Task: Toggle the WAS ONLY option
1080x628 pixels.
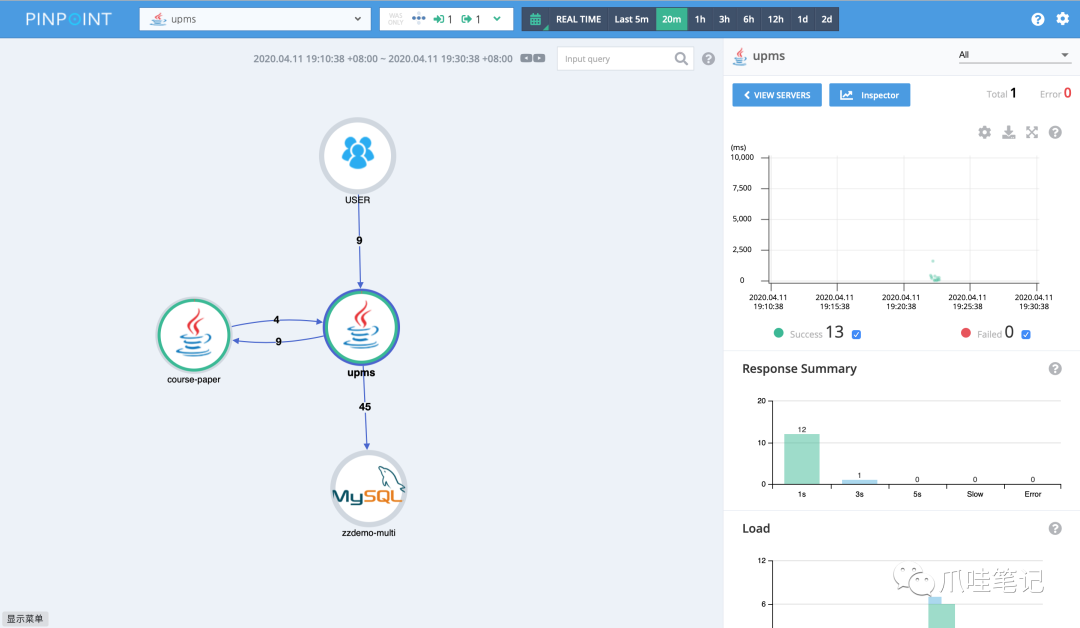Action: click(x=395, y=19)
